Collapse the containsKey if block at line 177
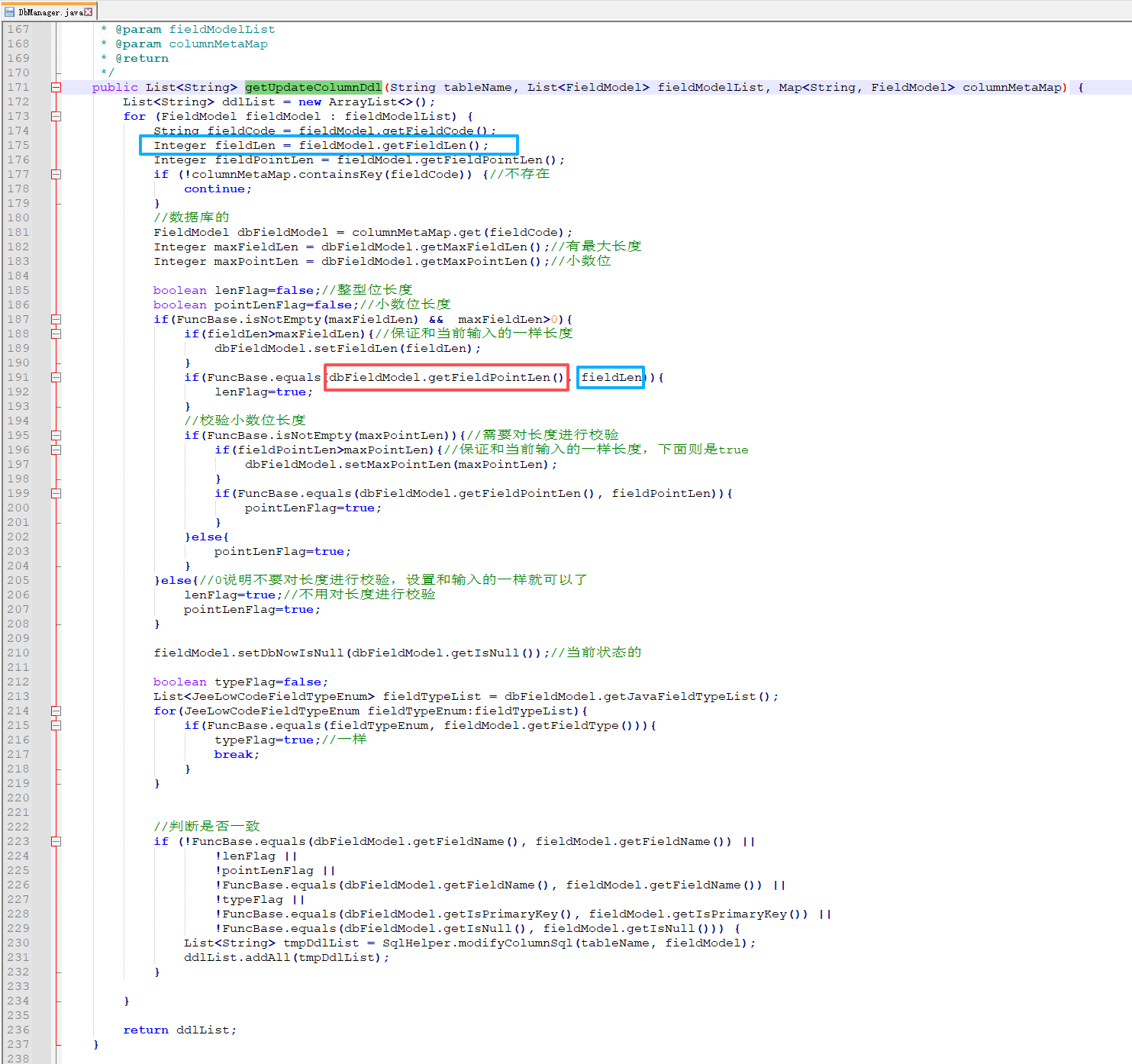1132x1064 pixels. [x=56, y=175]
